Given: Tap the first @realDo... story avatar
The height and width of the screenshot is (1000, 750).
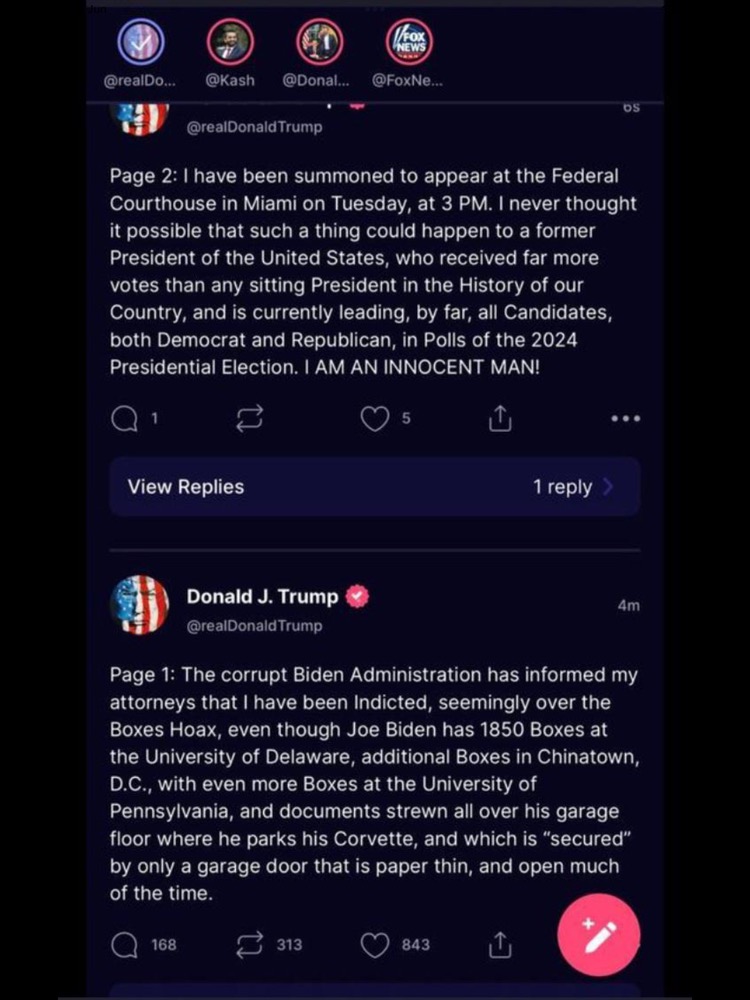Looking at the screenshot, I should 141,43.
